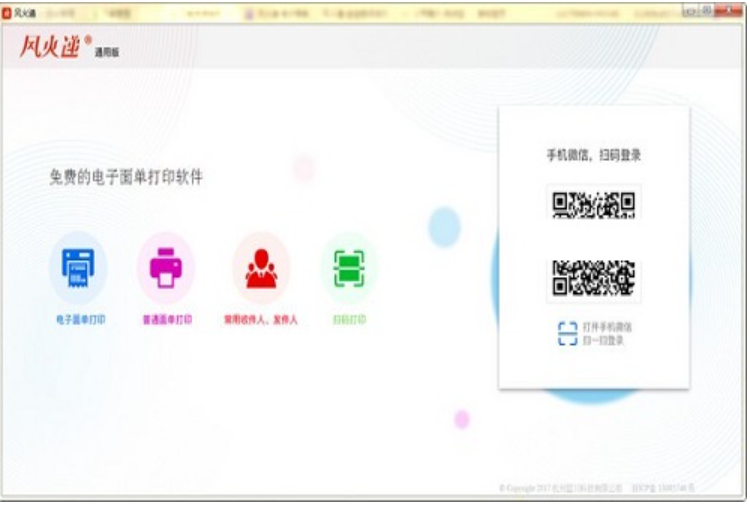Open the red contacts people icon

coord(261,268)
